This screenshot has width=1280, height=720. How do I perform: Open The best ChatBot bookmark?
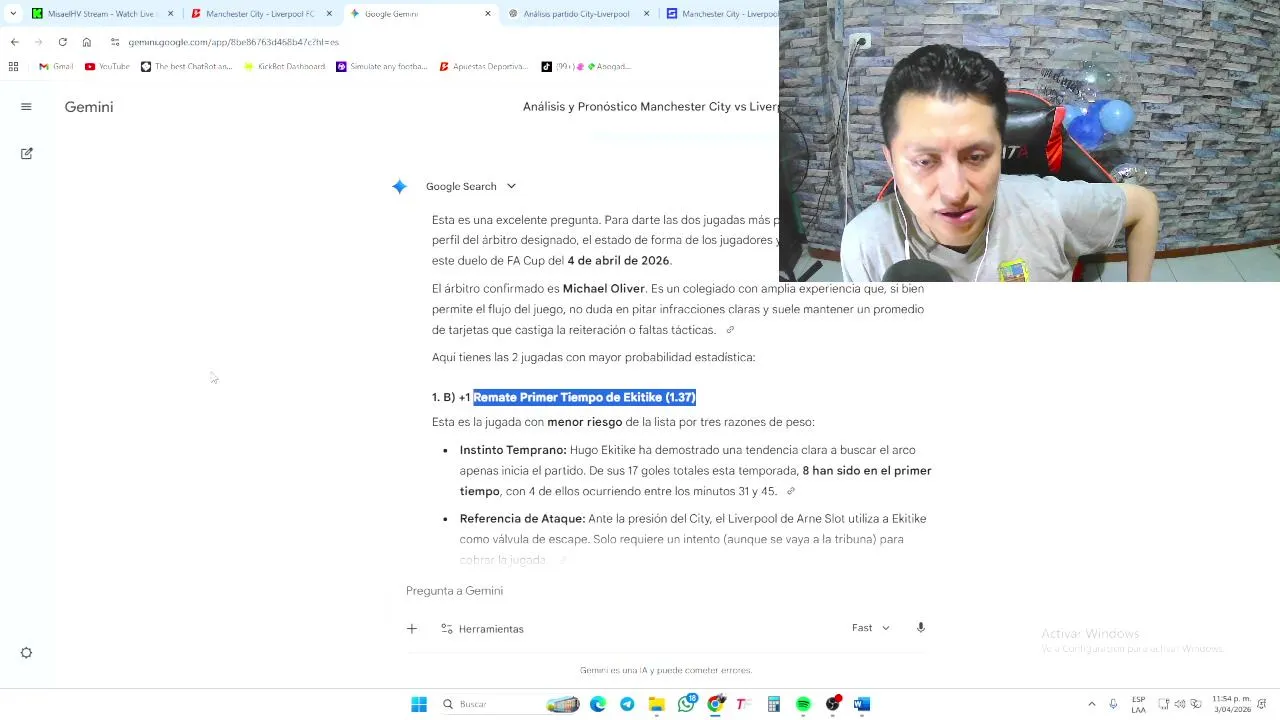click(x=186, y=66)
